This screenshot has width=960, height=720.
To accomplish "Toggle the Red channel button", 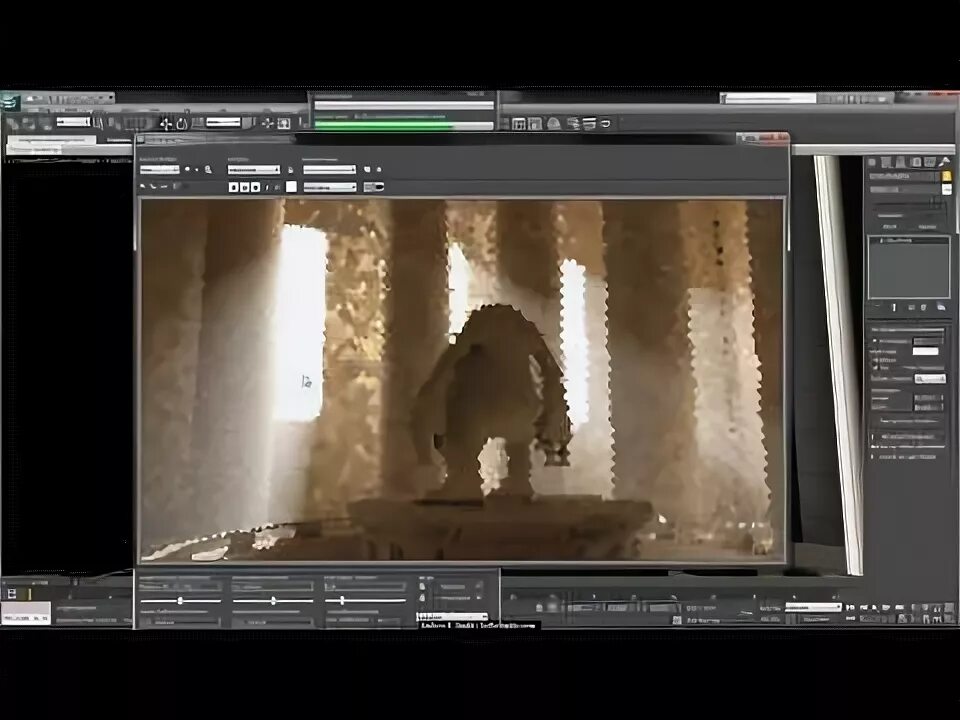I will 233,187.
